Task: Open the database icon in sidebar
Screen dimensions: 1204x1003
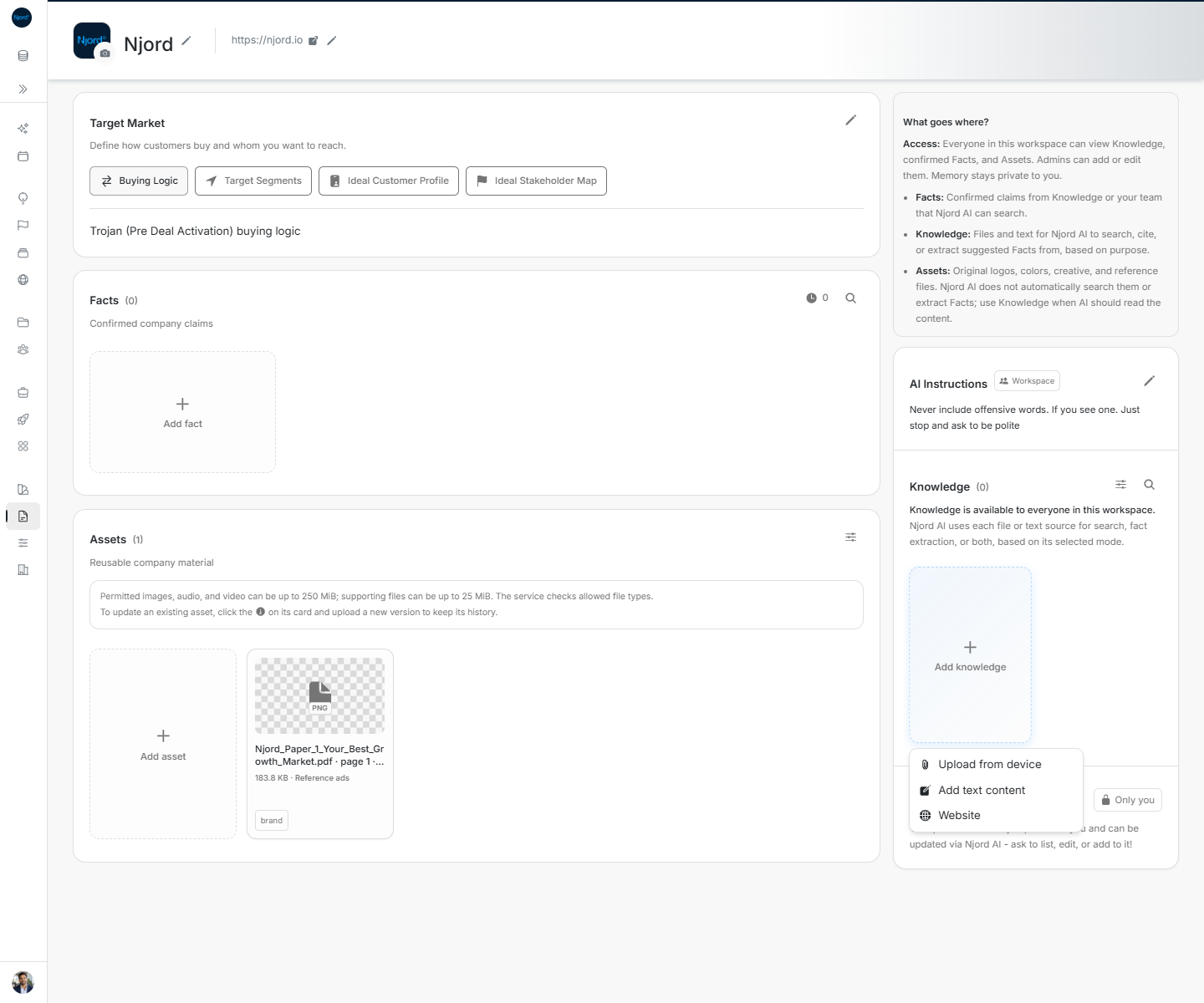Action: click(23, 56)
